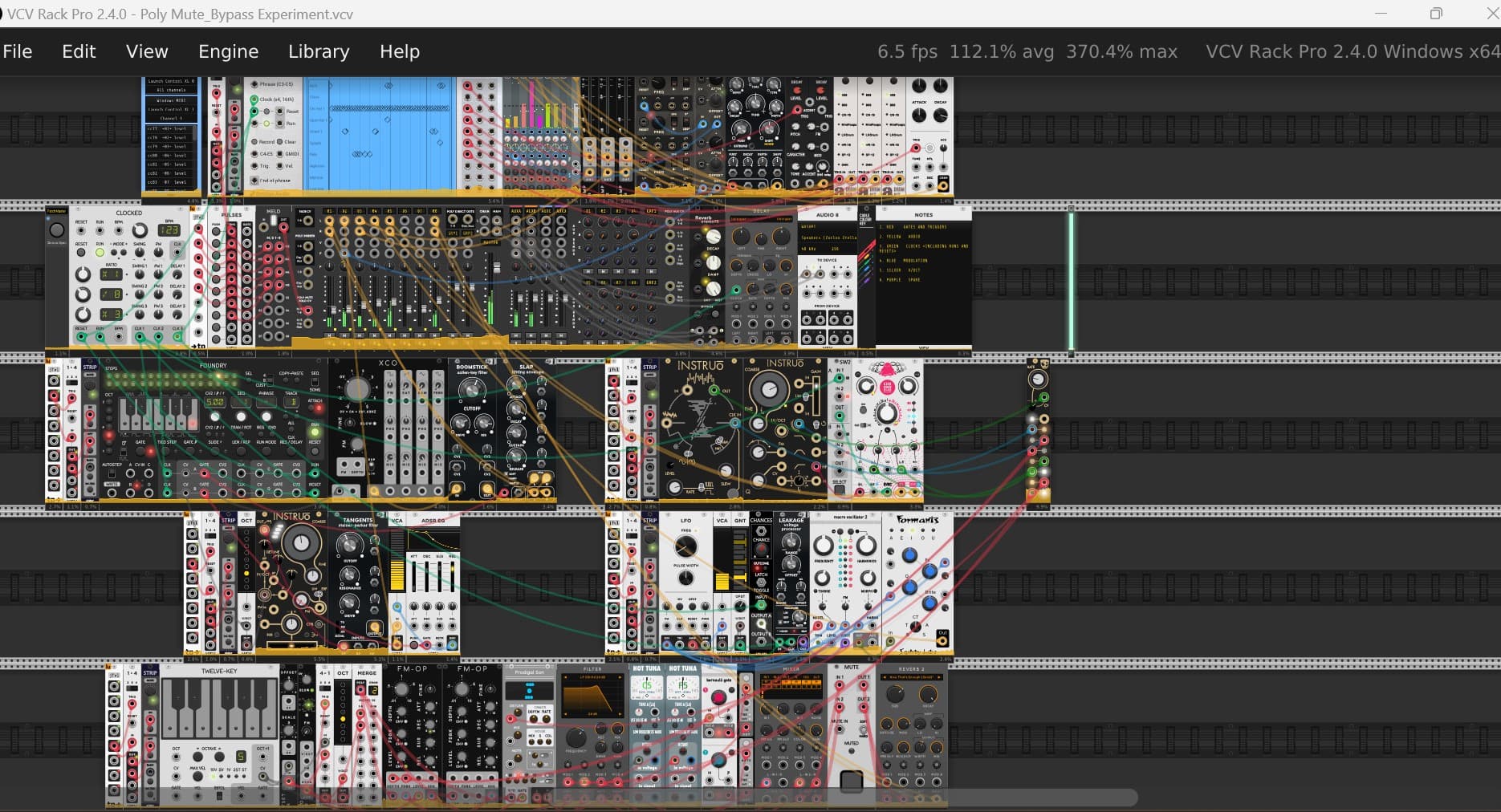The image size is (1501, 812).
Task: Open the Help menu
Action: click(x=400, y=51)
